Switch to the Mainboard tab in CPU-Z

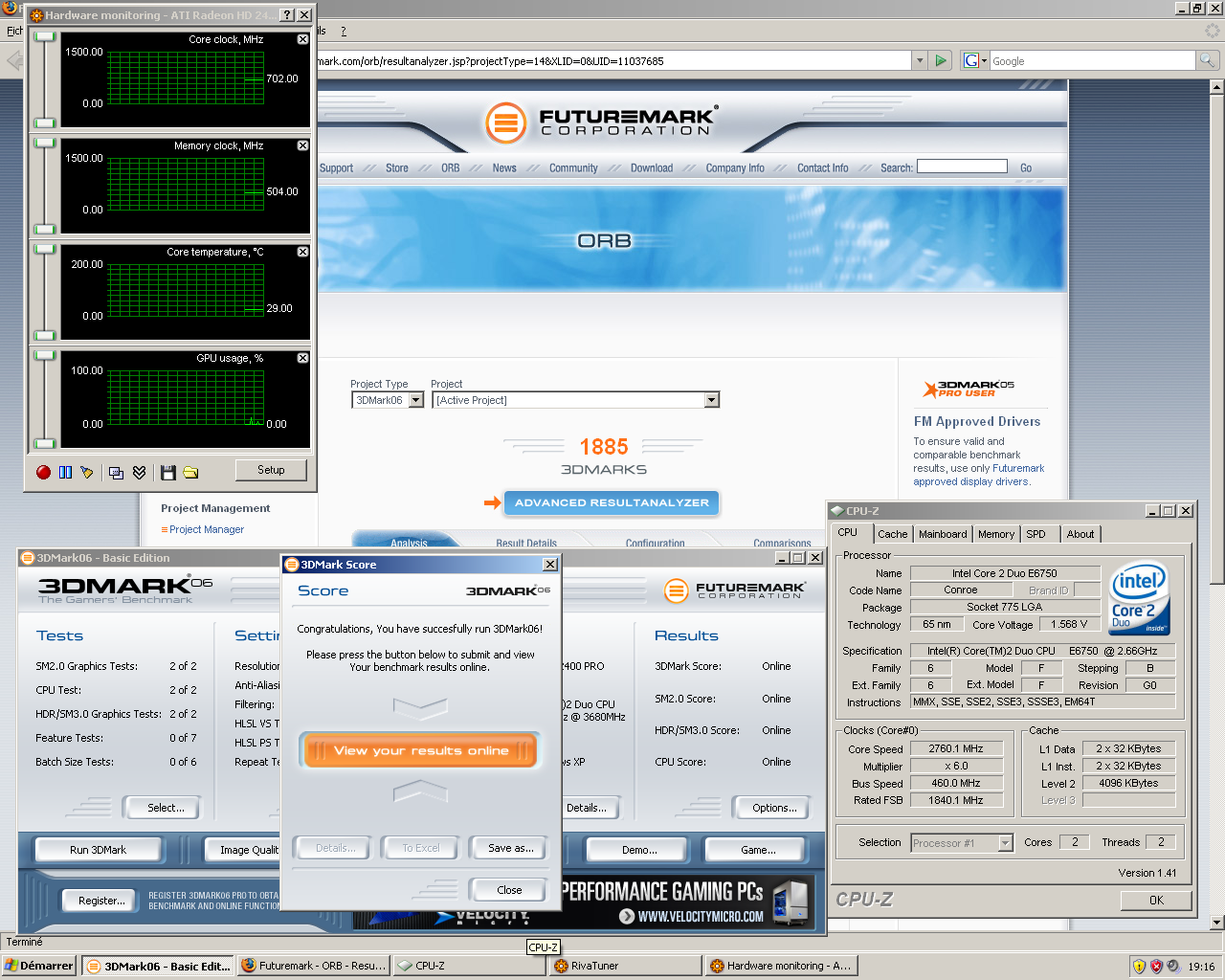tap(943, 534)
